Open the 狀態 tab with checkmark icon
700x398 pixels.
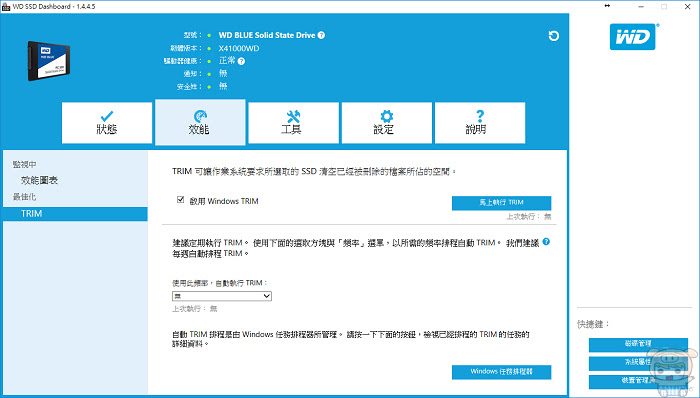[x=107, y=123]
